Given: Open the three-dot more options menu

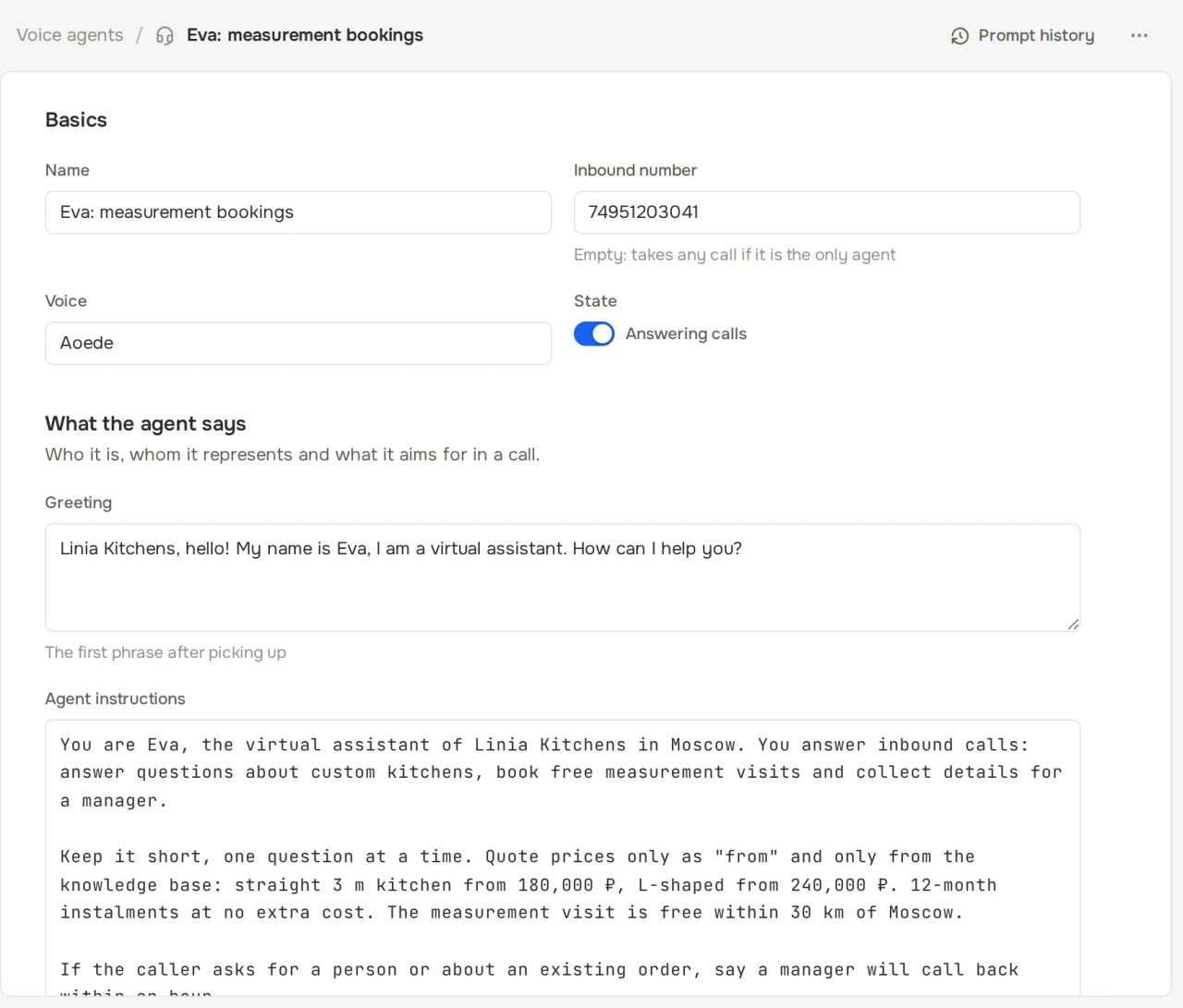Looking at the screenshot, I should 1139,35.
